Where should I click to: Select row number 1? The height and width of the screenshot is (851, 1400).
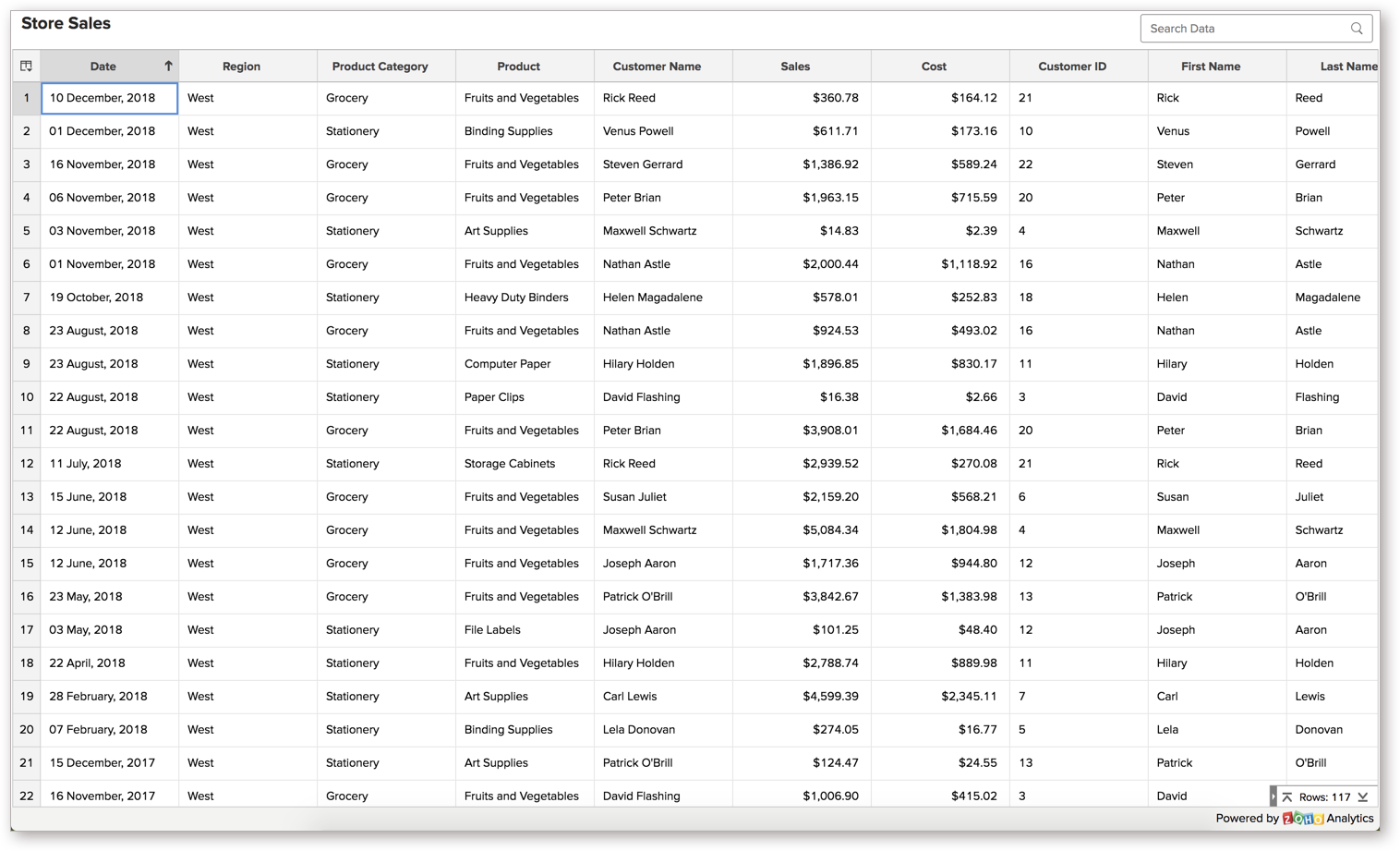(26, 98)
